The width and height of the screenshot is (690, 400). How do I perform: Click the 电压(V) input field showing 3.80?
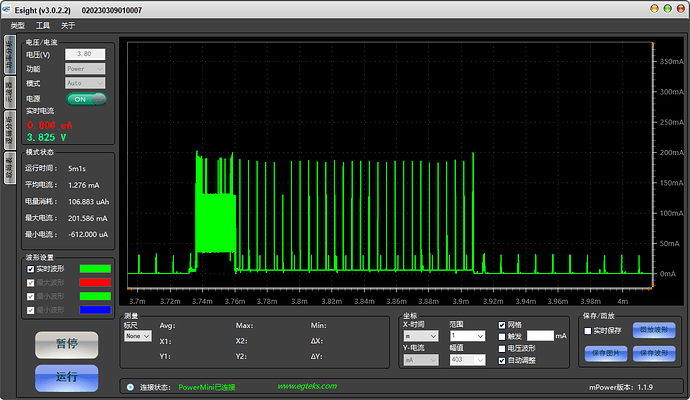click(85, 54)
